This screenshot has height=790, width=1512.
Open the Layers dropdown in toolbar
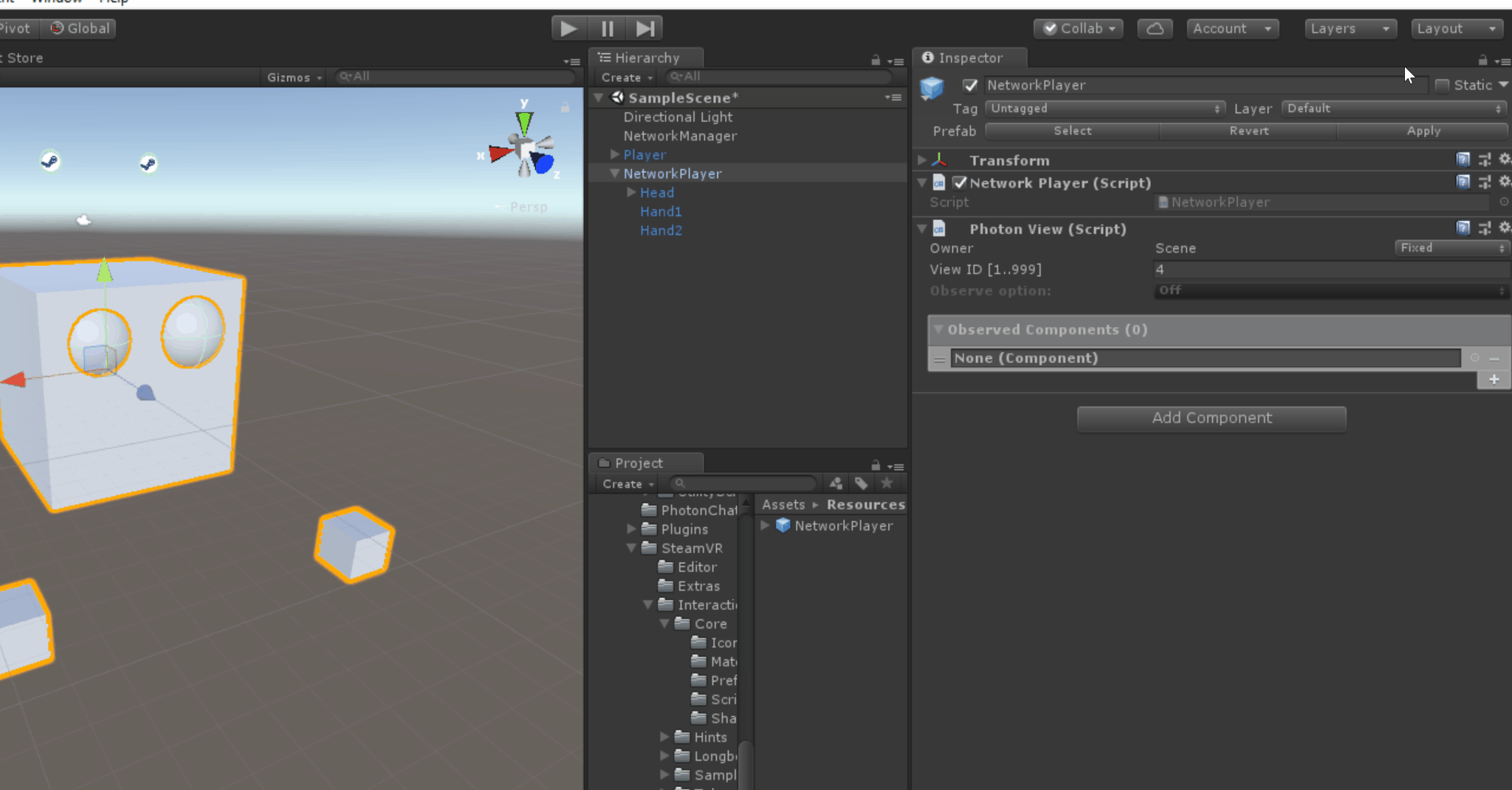pyautogui.click(x=1351, y=29)
